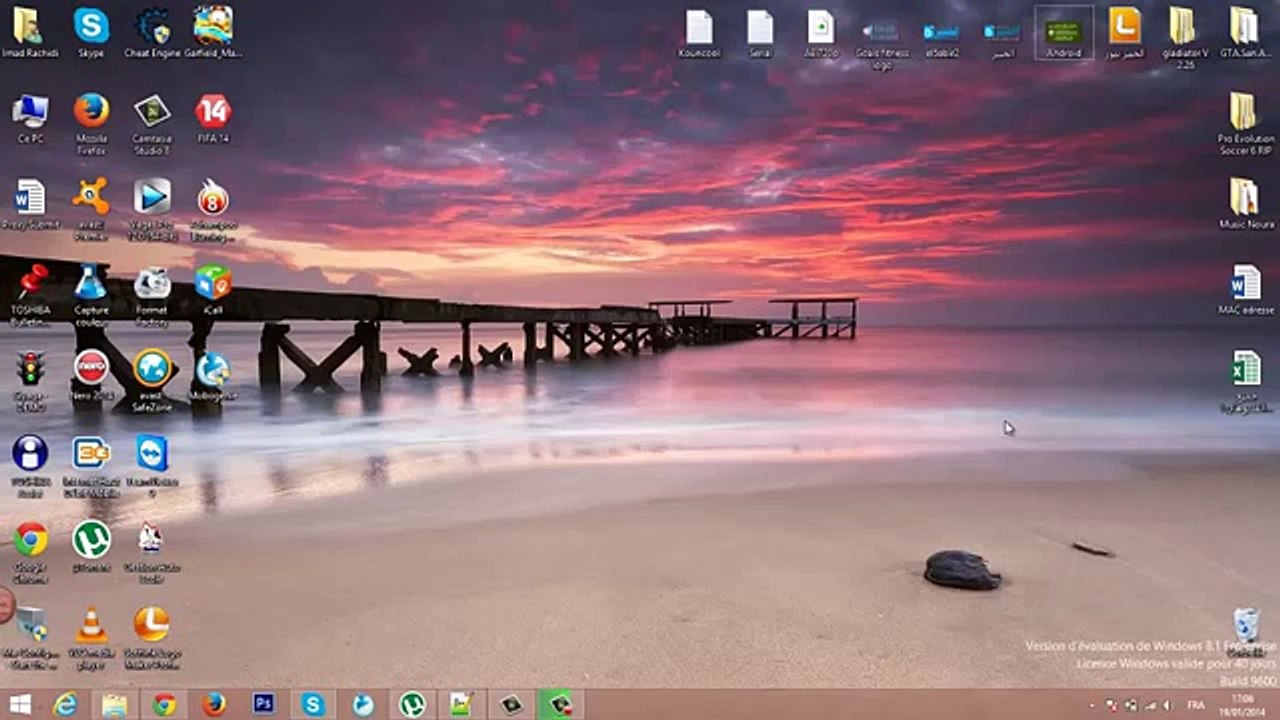Show hidden system tray icons
The height and width of the screenshot is (720, 1280).
tap(1092, 706)
